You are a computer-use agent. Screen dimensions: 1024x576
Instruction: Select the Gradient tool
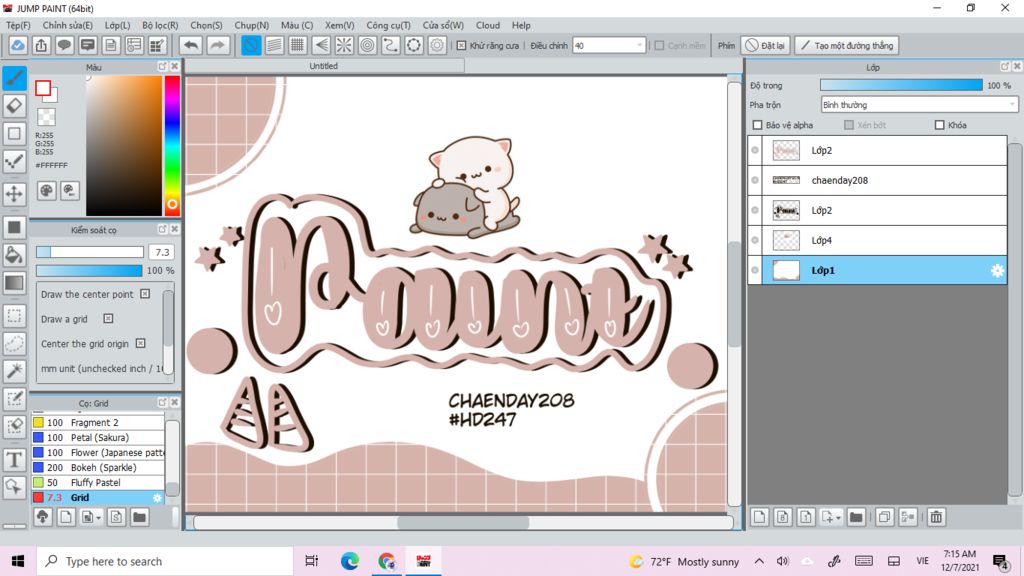[14, 283]
